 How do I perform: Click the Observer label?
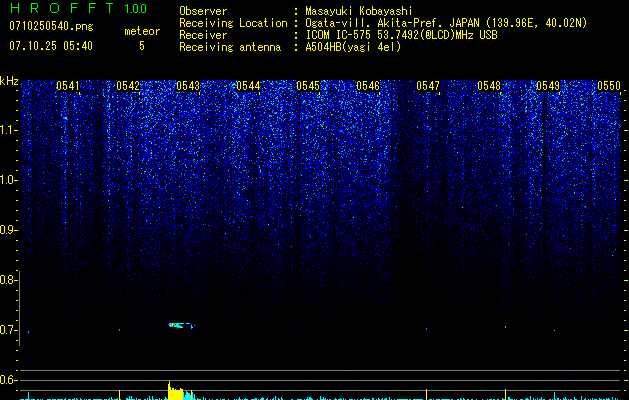click(x=203, y=11)
